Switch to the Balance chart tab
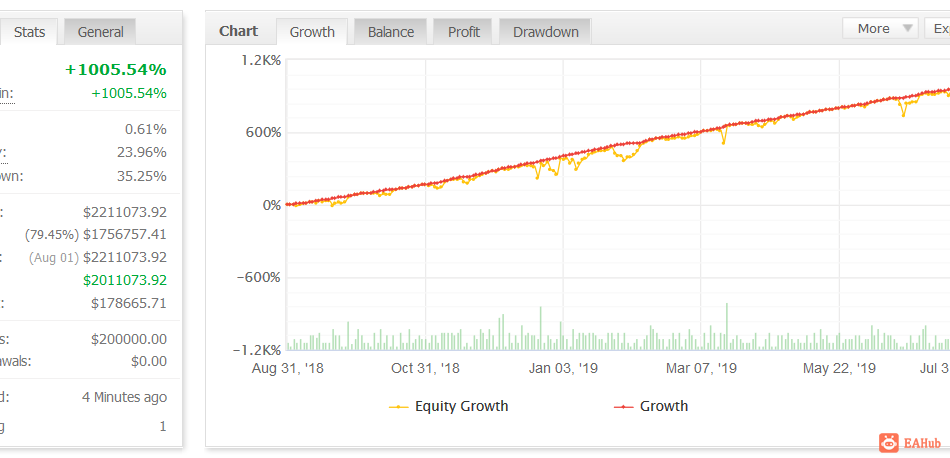This screenshot has width=950, height=458. (x=391, y=32)
